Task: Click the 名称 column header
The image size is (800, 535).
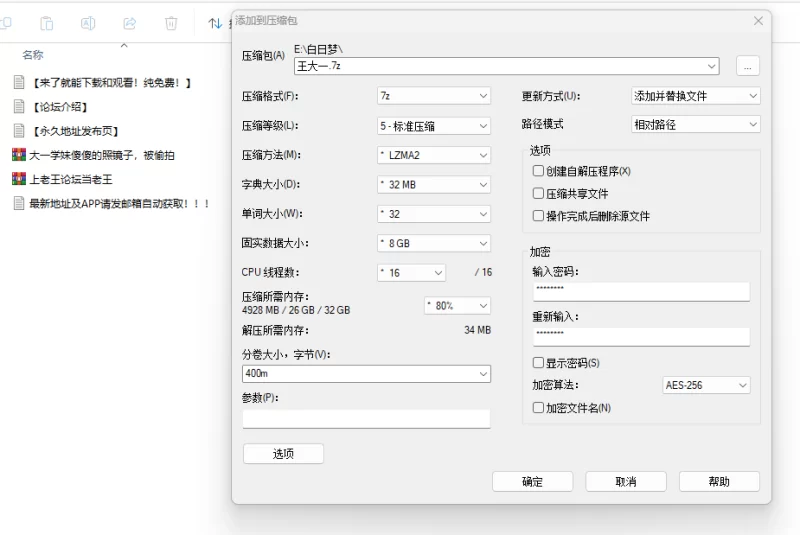Action: [x=33, y=55]
